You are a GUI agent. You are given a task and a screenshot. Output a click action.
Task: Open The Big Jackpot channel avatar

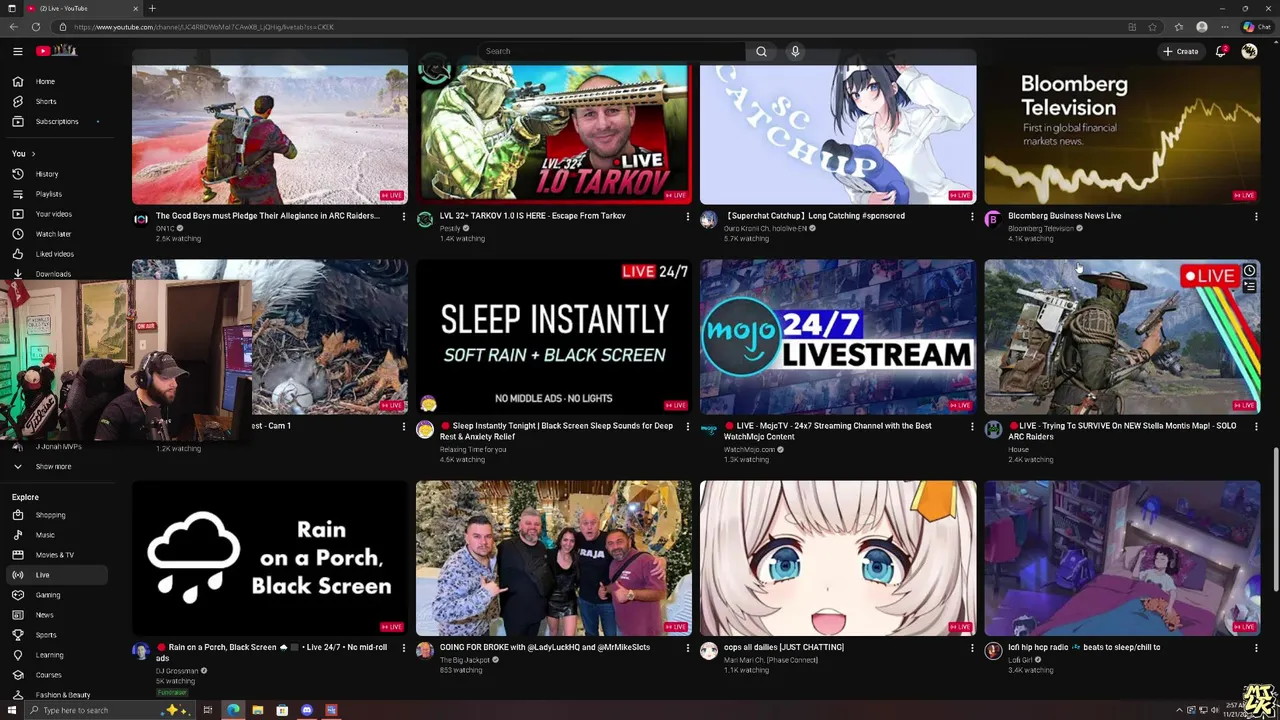(425, 651)
